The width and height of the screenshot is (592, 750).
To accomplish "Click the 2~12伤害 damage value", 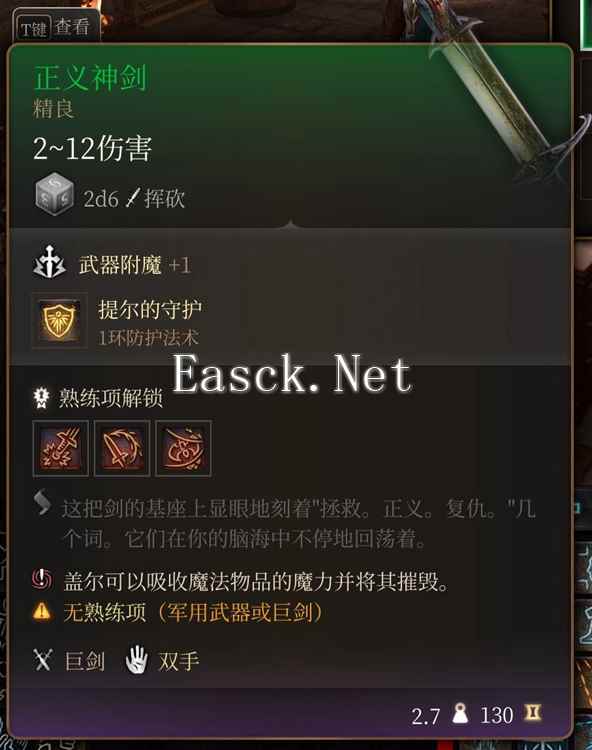I will coord(92,148).
